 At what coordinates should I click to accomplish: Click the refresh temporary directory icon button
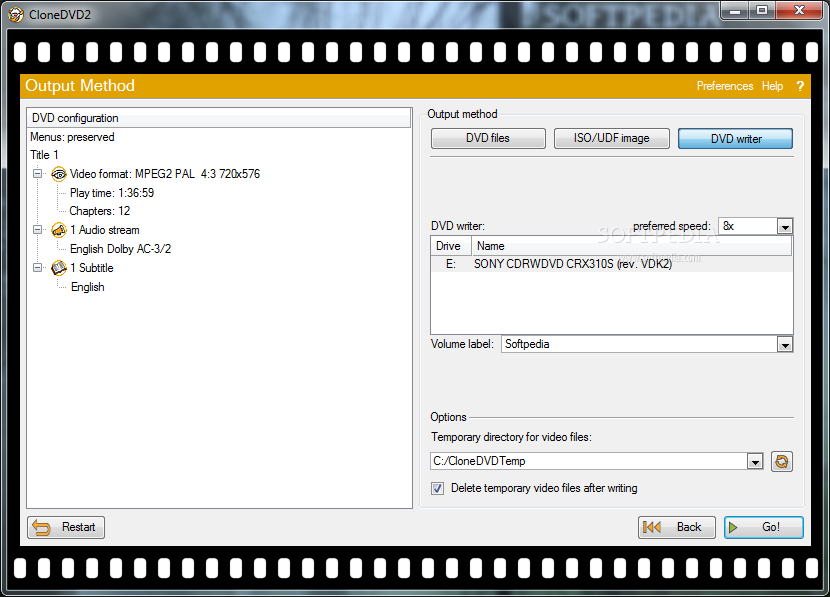click(x=781, y=462)
